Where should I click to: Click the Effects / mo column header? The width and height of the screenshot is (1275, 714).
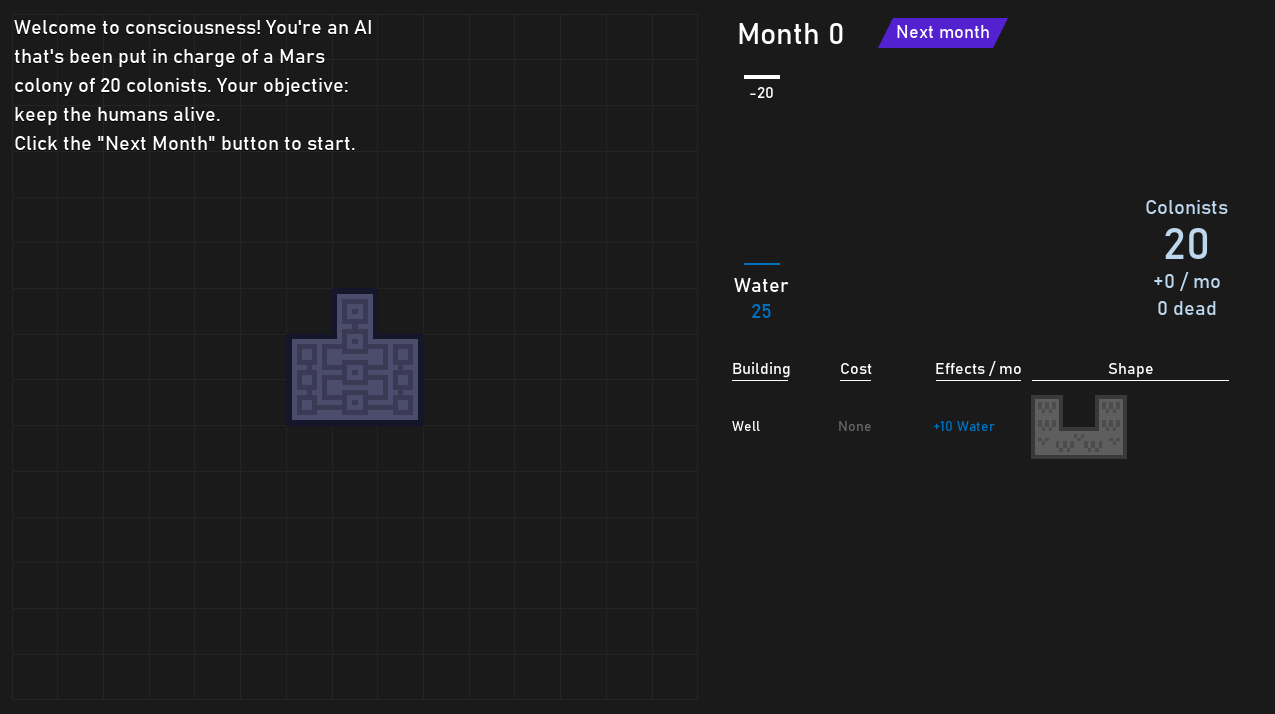(x=978, y=369)
